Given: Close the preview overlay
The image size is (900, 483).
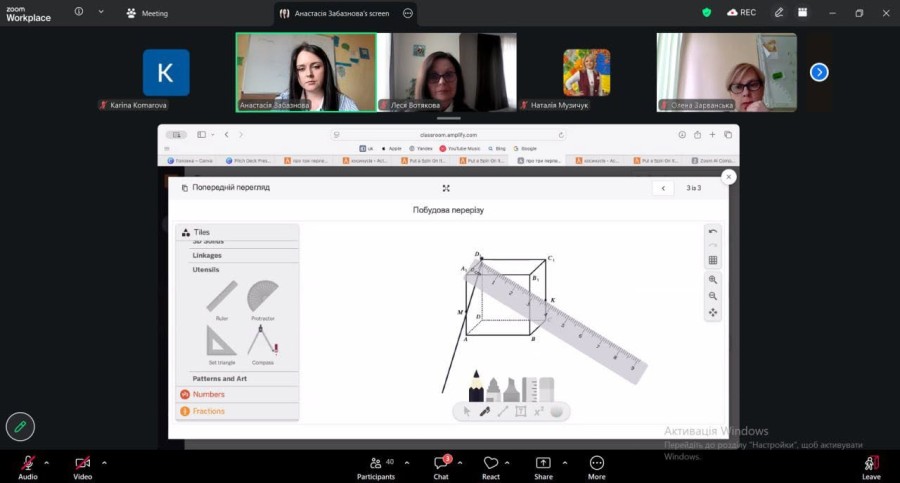Looking at the screenshot, I should tap(728, 177).
